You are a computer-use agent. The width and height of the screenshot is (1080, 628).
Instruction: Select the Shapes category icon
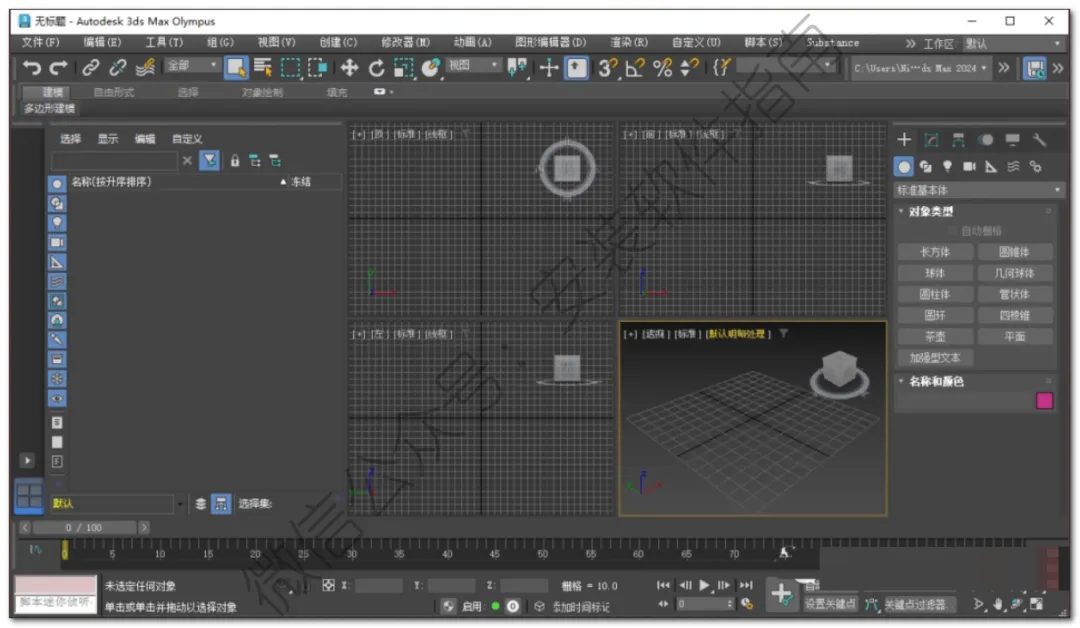point(926,167)
